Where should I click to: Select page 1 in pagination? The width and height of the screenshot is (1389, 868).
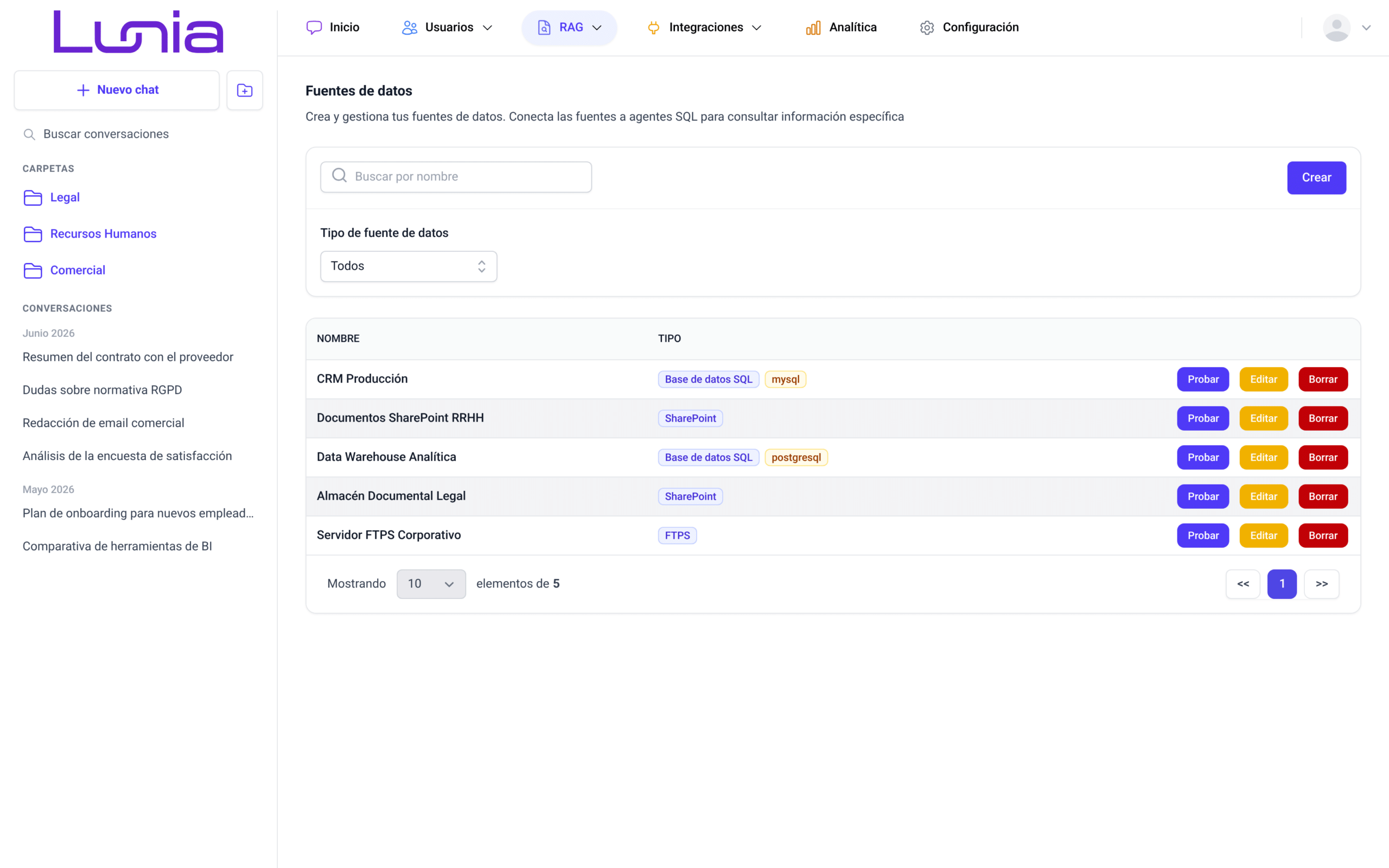click(1282, 584)
